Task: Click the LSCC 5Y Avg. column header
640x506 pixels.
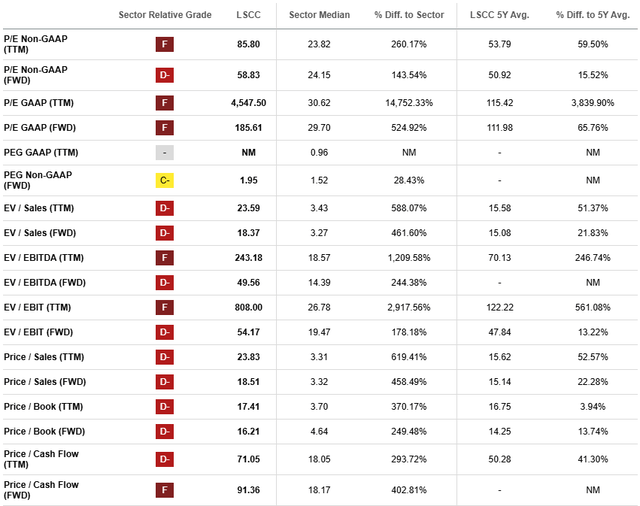Action: pos(500,15)
